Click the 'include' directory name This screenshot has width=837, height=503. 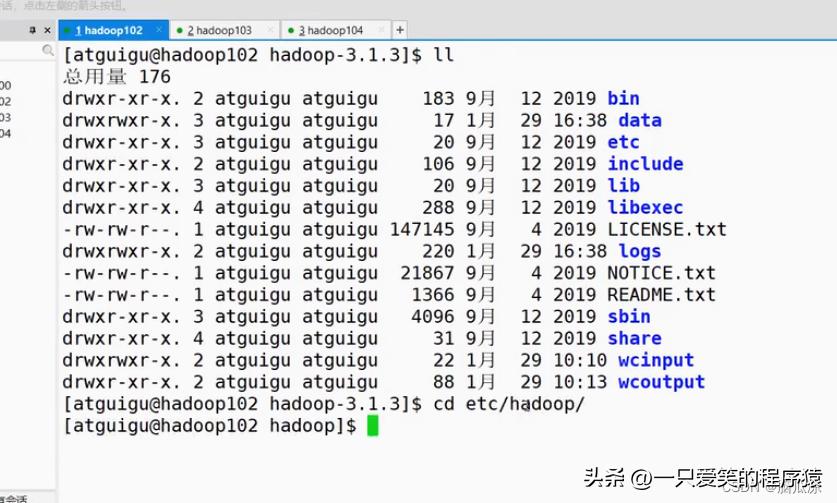[645, 164]
